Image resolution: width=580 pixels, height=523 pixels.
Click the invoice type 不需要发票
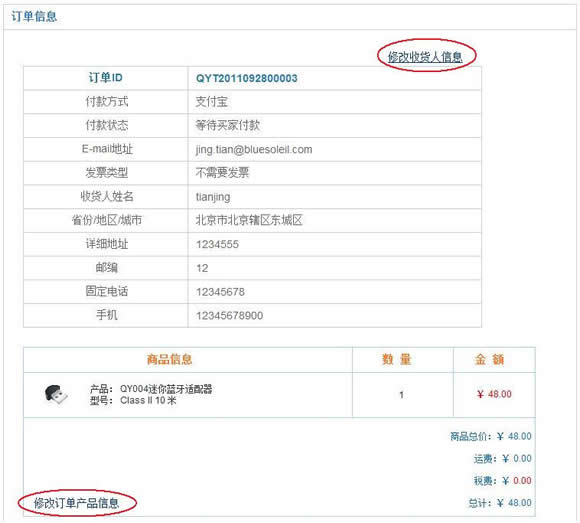222,173
